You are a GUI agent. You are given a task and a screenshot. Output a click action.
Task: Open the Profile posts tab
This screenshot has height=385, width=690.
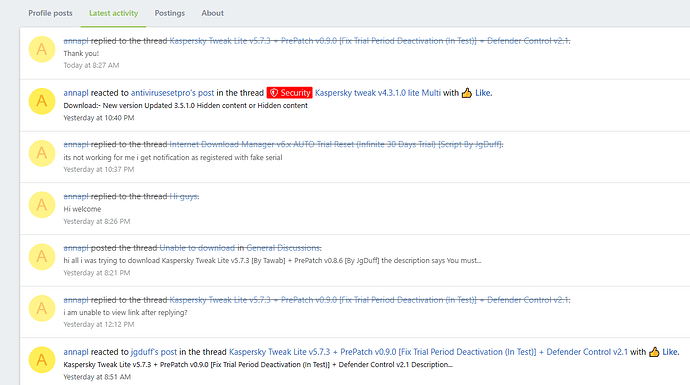50,13
